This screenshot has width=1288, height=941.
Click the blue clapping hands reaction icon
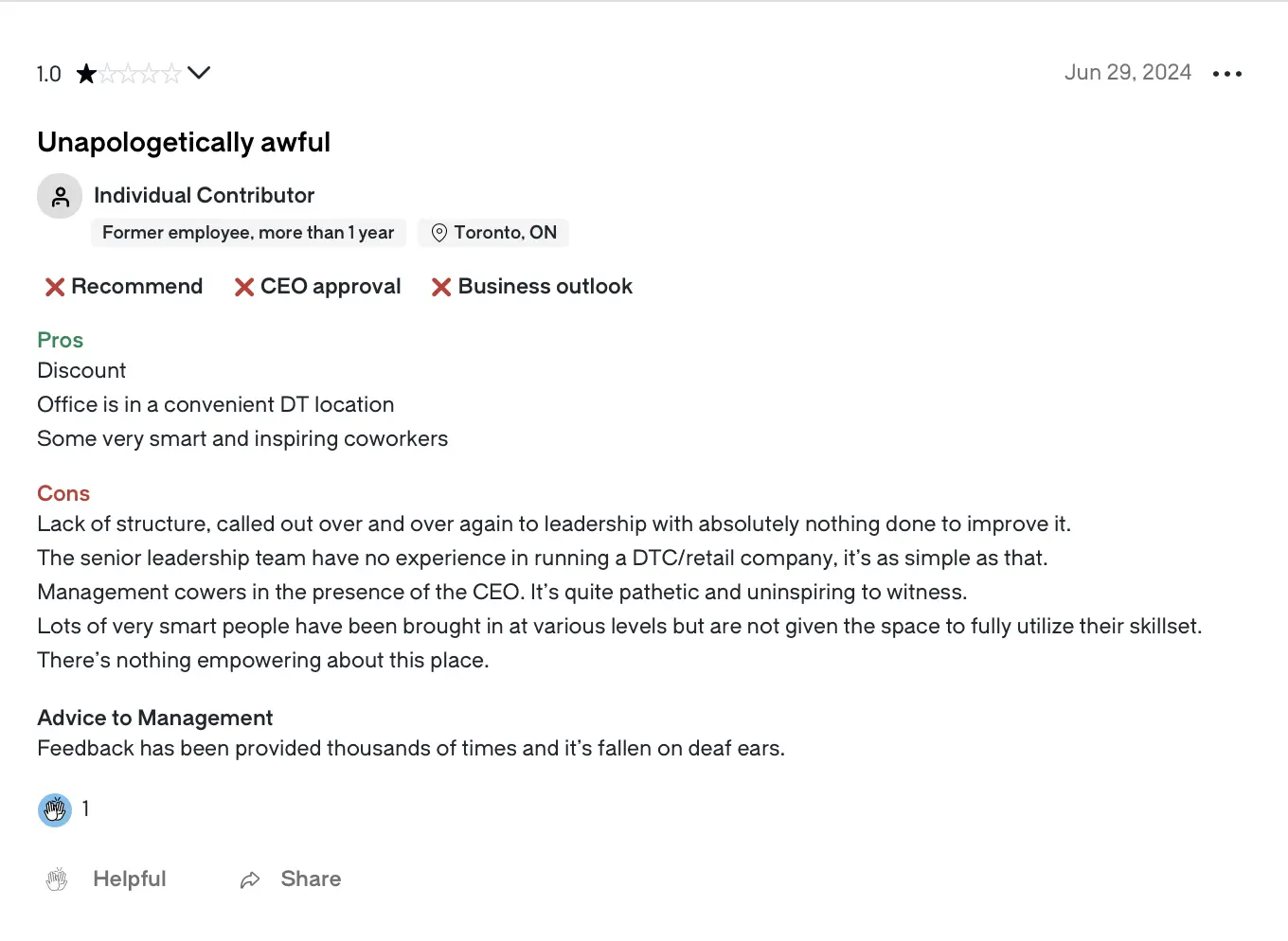[x=55, y=810]
